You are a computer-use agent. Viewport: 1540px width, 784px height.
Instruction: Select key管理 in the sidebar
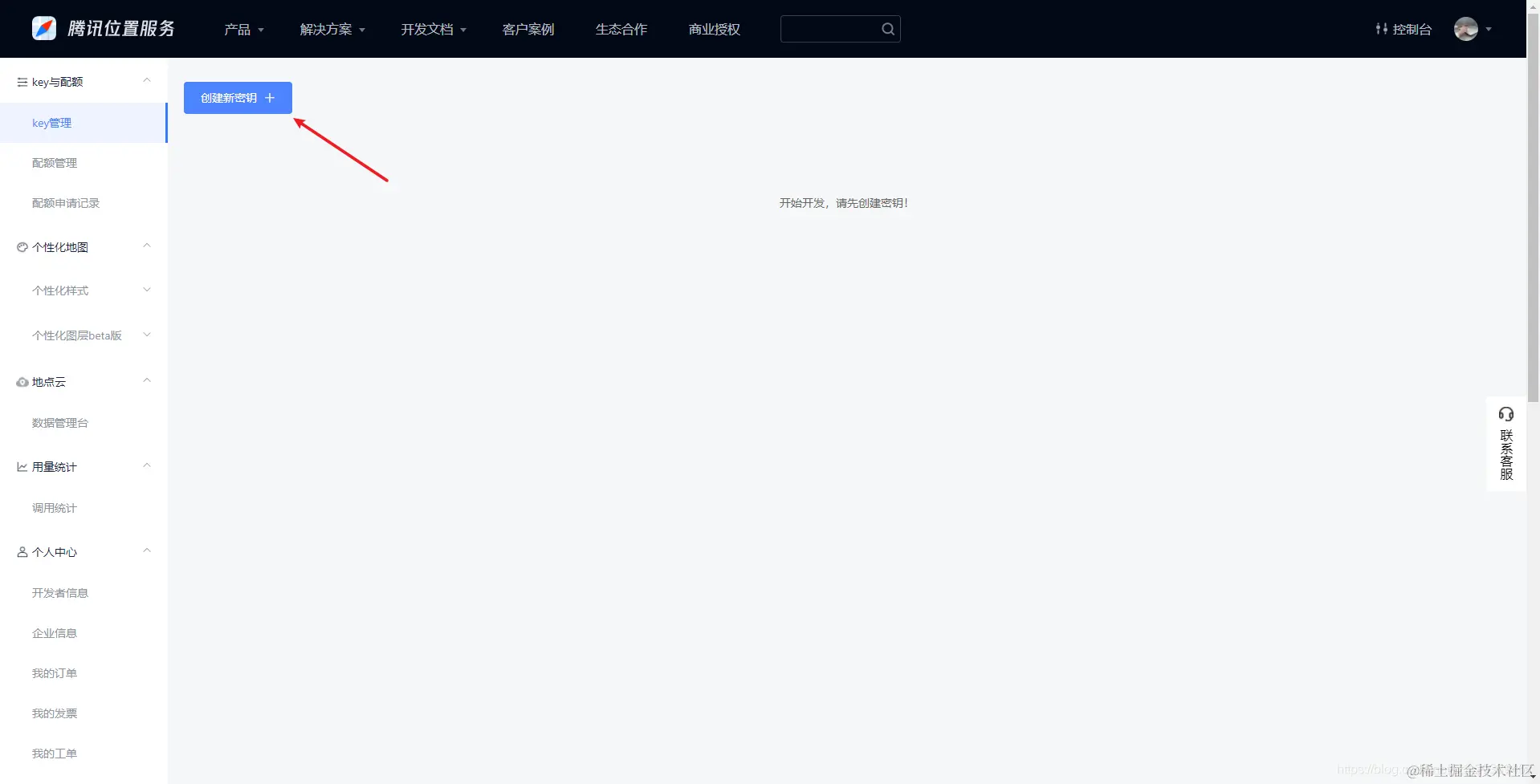pos(84,123)
